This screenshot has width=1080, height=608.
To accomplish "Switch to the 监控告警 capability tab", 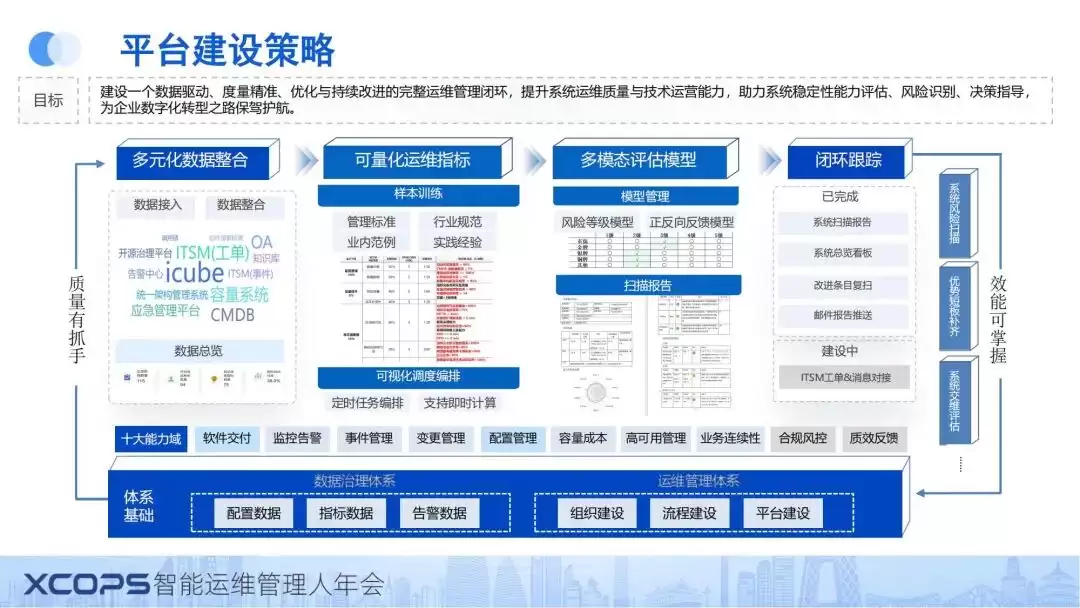I will coord(297,438).
